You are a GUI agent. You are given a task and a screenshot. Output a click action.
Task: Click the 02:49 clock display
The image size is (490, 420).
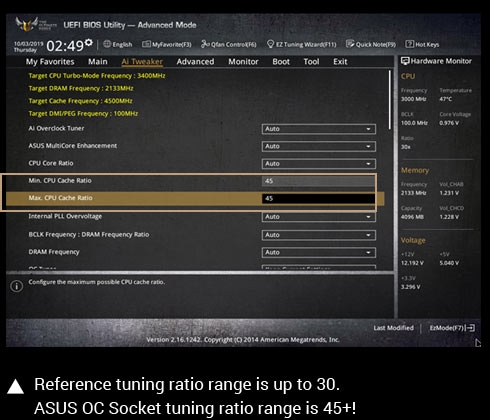(65, 46)
